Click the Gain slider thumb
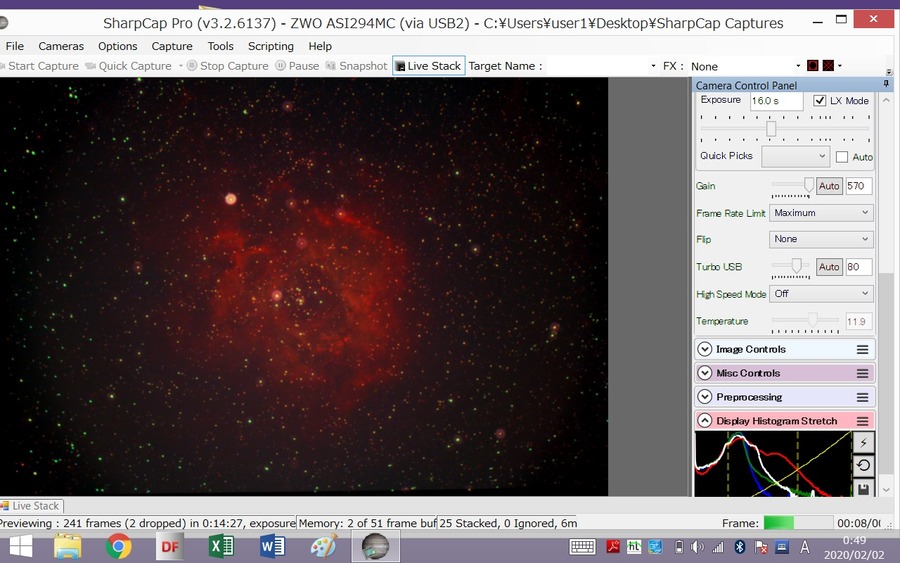This screenshot has width=900, height=563. click(x=809, y=185)
